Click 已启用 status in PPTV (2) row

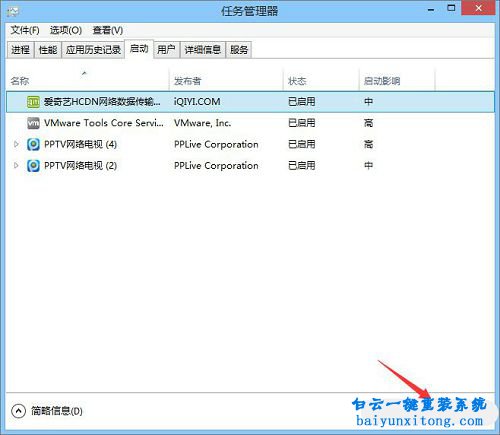coord(302,165)
